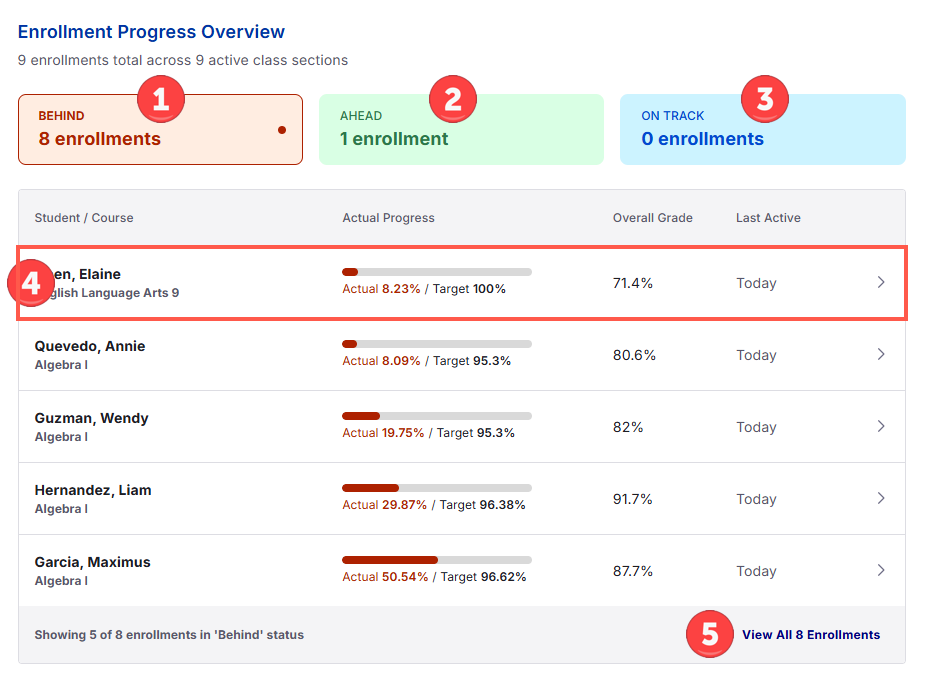The image size is (925, 674).
Task: Expand the Elaine English Language Arts row chevron
Action: click(x=881, y=282)
